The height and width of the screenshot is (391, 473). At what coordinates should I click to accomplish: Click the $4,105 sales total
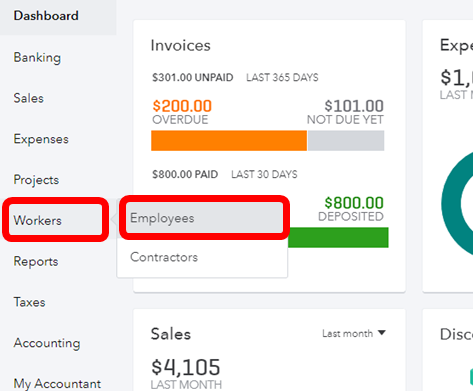tap(186, 367)
